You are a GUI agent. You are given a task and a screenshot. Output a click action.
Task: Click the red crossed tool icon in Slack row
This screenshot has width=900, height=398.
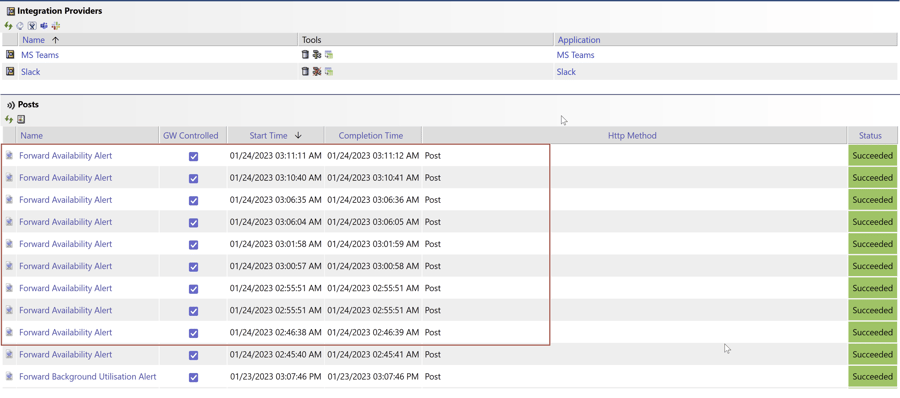[x=316, y=72]
